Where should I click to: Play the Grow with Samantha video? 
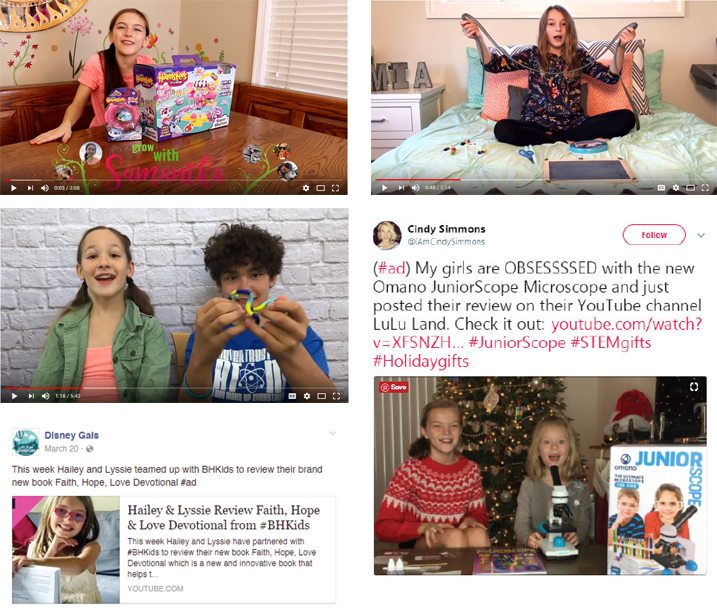[14, 188]
